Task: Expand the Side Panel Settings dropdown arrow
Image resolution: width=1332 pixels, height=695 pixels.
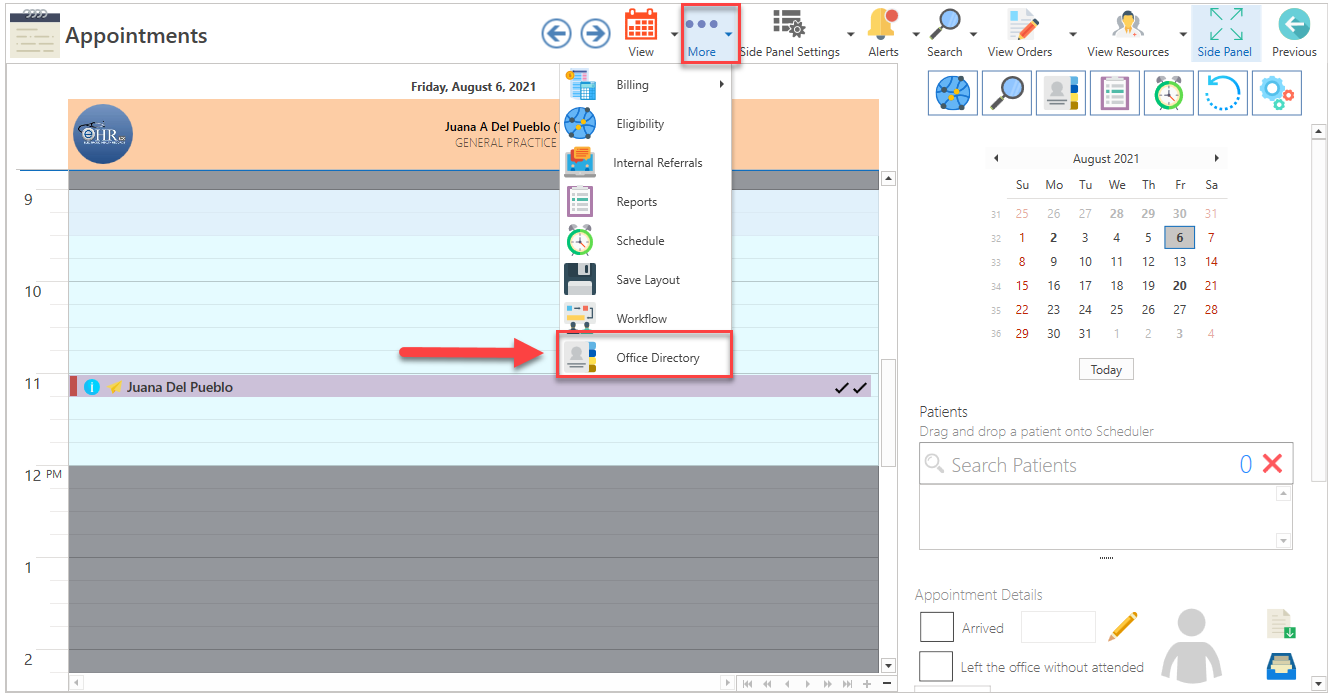Action: (851, 34)
